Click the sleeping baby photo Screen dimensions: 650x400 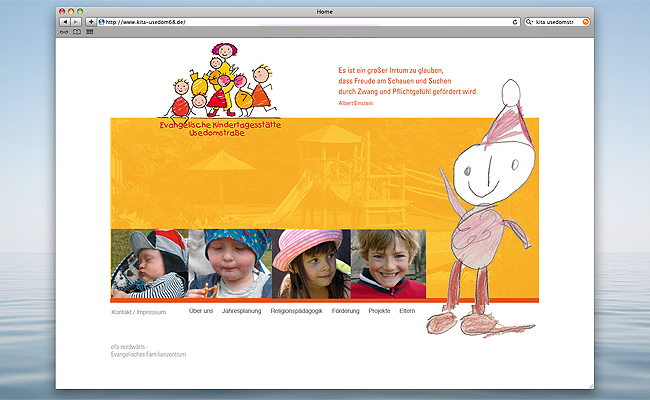click(150, 264)
